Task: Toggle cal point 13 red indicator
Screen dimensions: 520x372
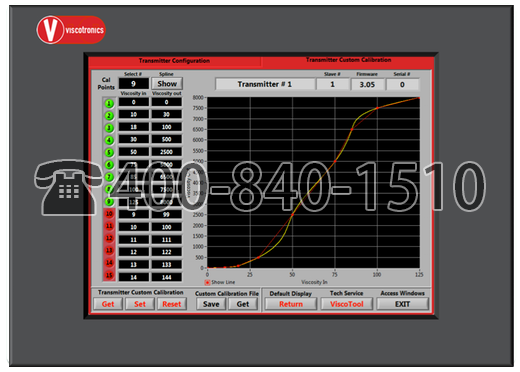Action: tap(109, 250)
